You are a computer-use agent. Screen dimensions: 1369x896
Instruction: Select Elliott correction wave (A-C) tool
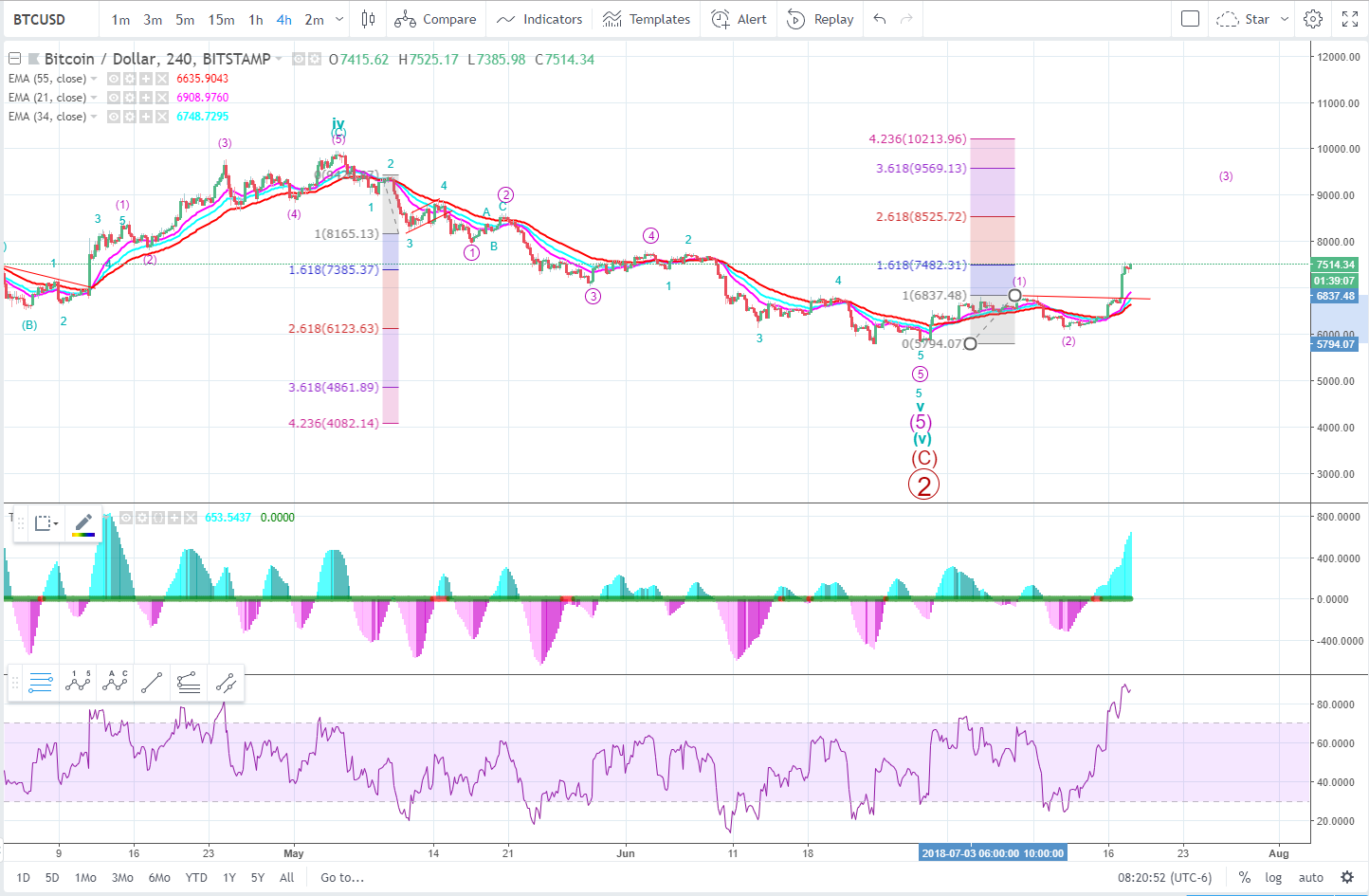point(115,683)
